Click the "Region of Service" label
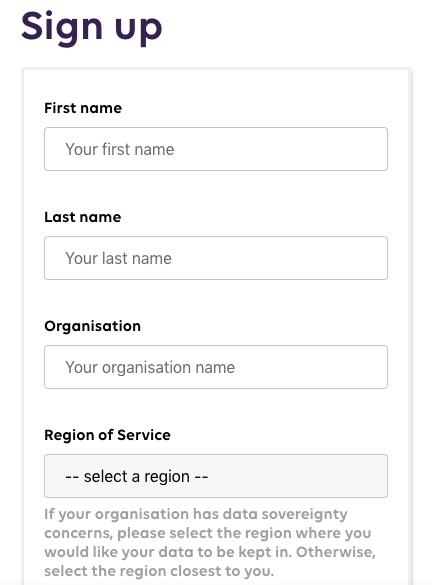 click(x=107, y=435)
